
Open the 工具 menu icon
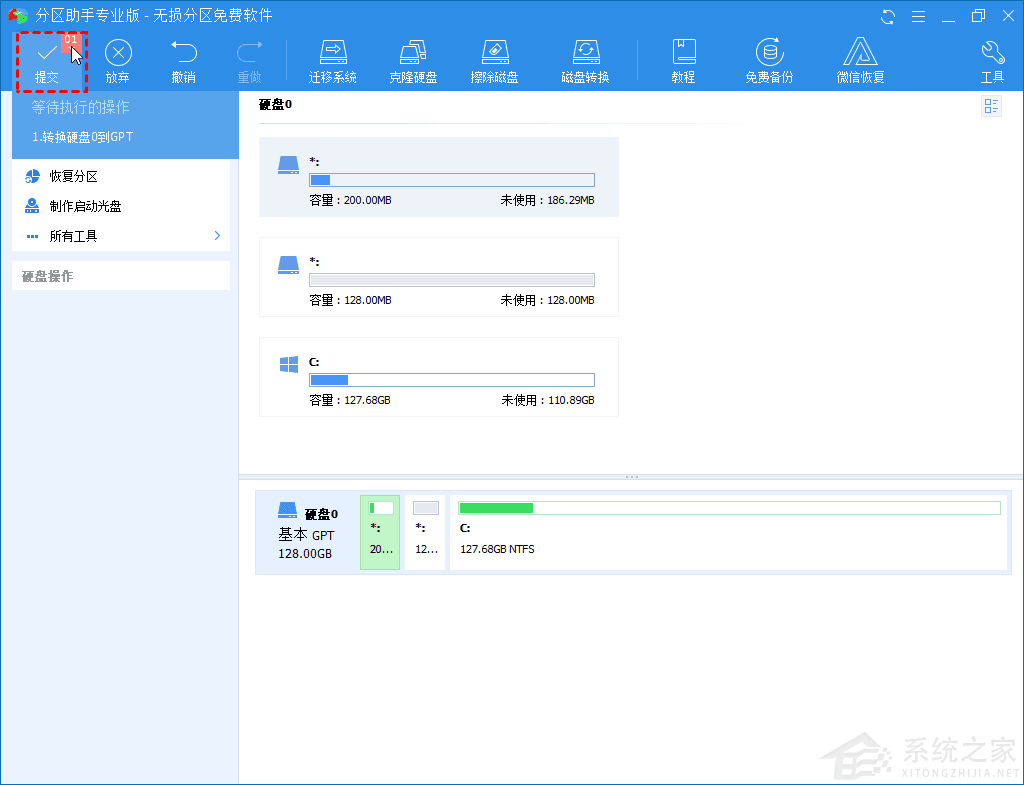[992, 58]
